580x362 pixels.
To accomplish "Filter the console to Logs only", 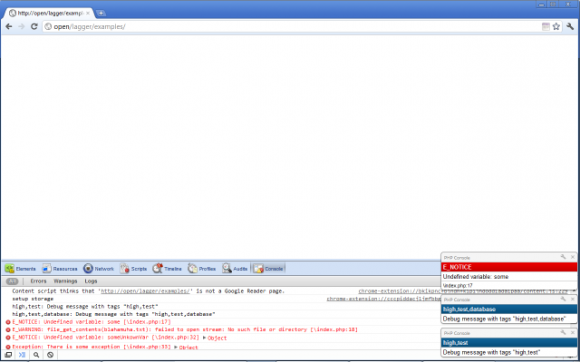I will point(91,281).
